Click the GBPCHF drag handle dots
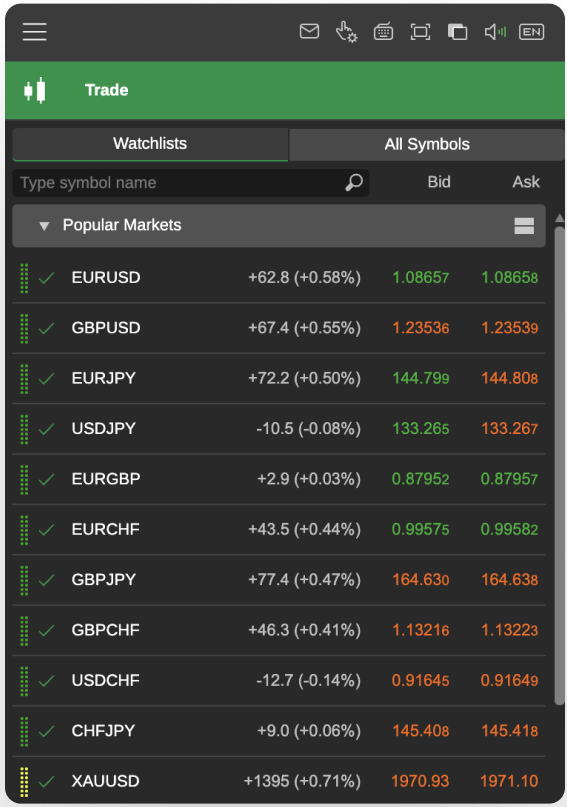This screenshot has width=567, height=807. point(24,630)
